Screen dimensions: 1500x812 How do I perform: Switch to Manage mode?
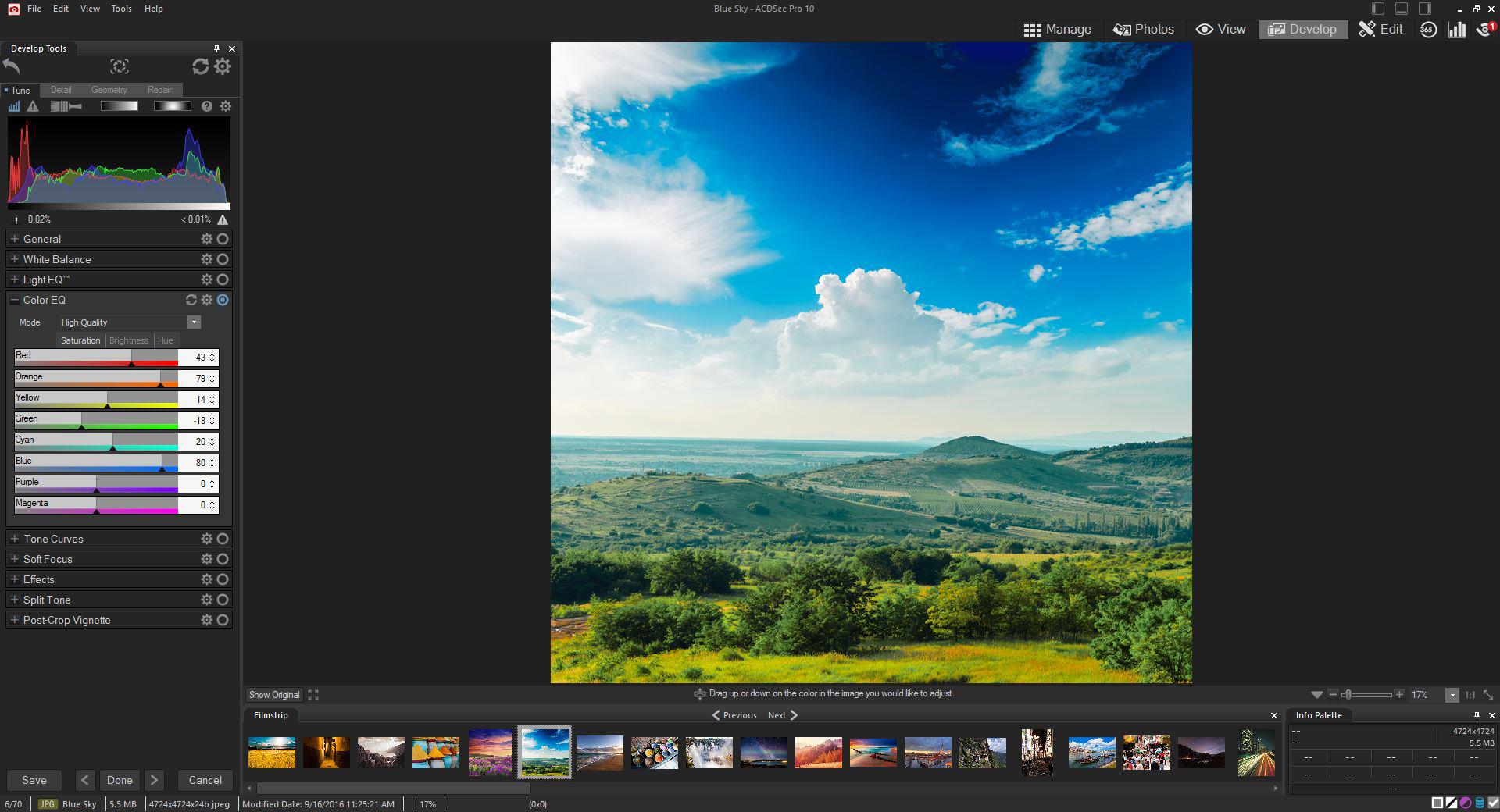(1057, 30)
